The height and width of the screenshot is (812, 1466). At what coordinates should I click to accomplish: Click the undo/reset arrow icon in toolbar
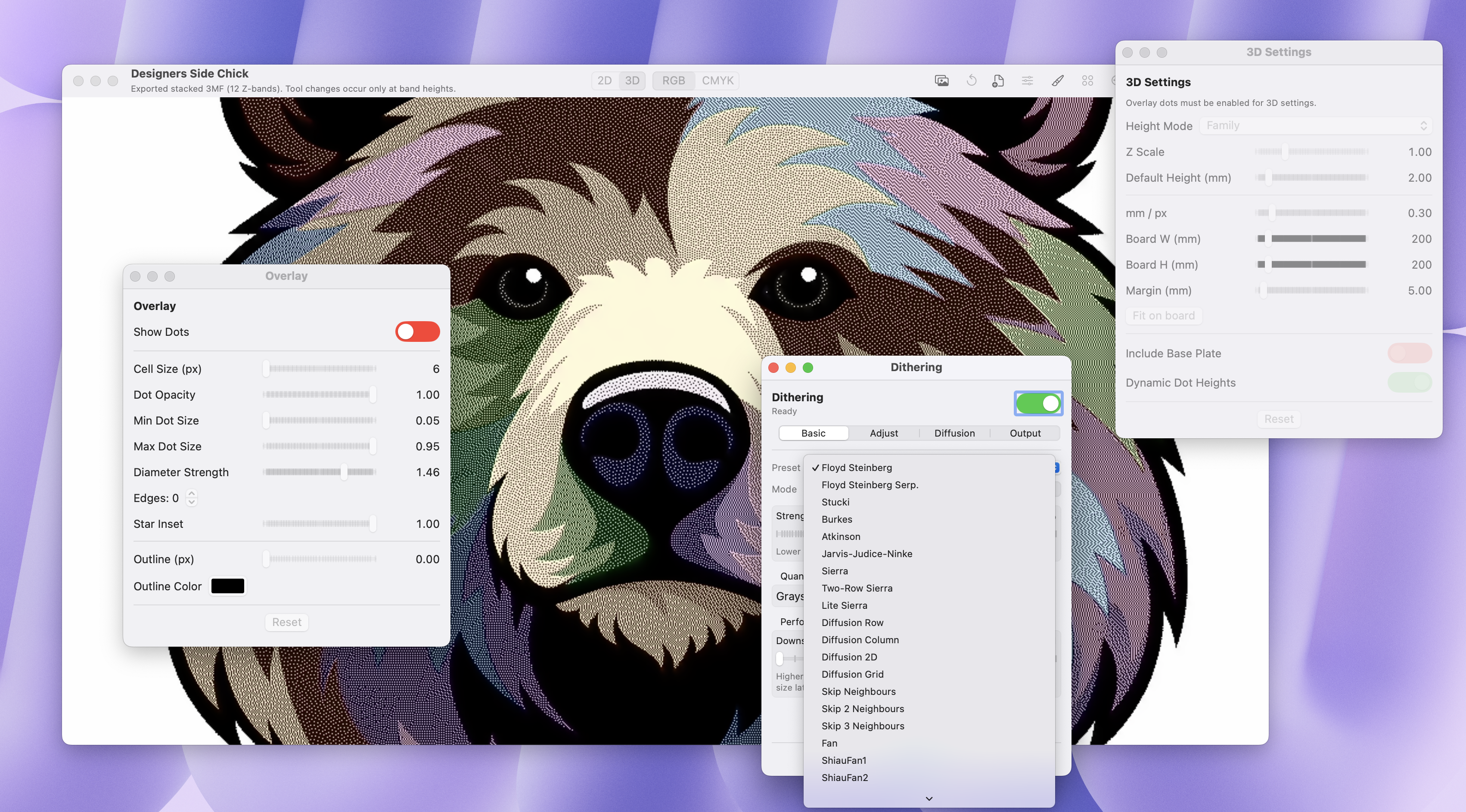pyautogui.click(x=972, y=80)
